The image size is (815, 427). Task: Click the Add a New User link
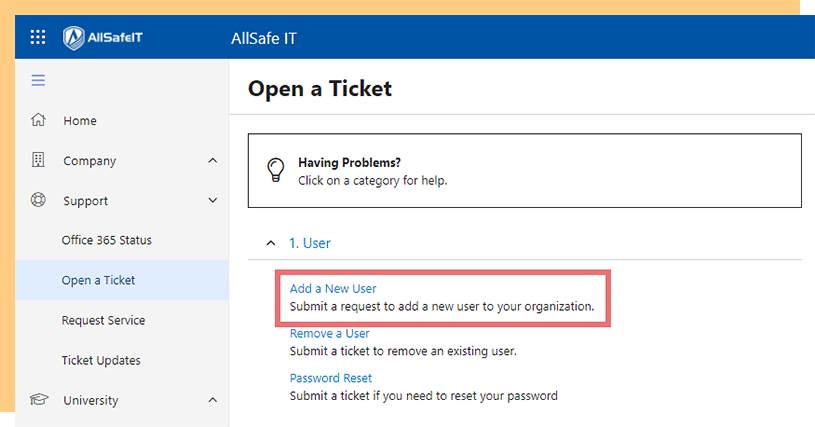(333, 288)
